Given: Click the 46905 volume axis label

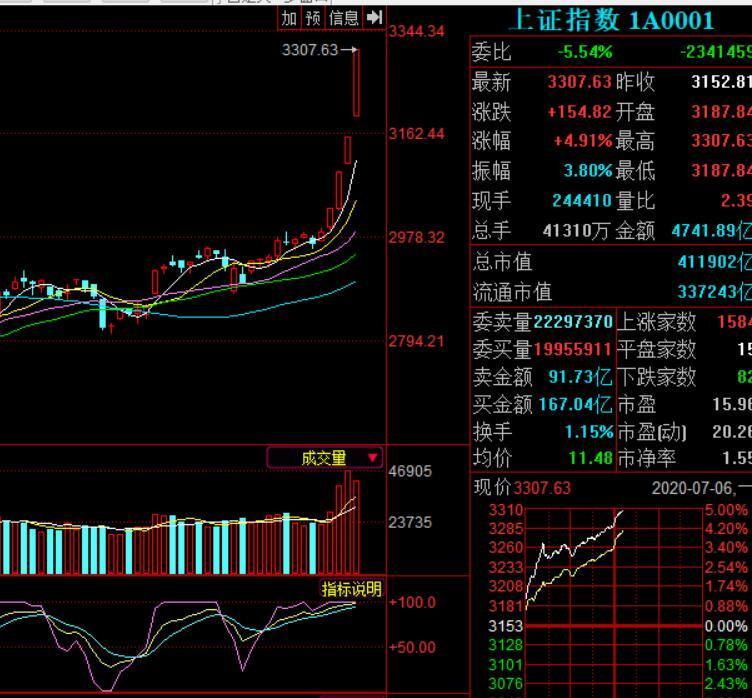Looking at the screenshot, I should point(410,471).
